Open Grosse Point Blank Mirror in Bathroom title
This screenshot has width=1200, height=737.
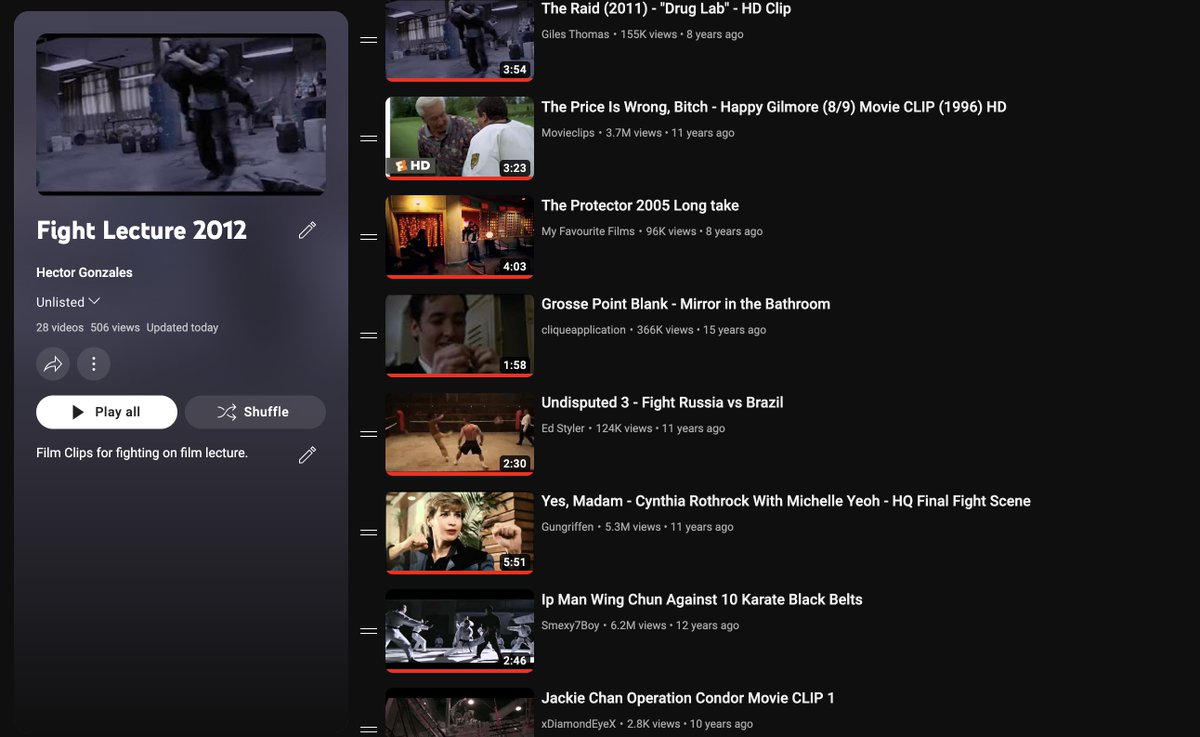pos(686,304)
